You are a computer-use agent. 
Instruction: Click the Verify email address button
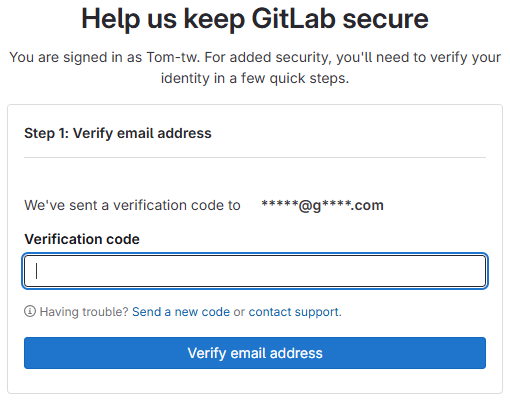(255, 353)
